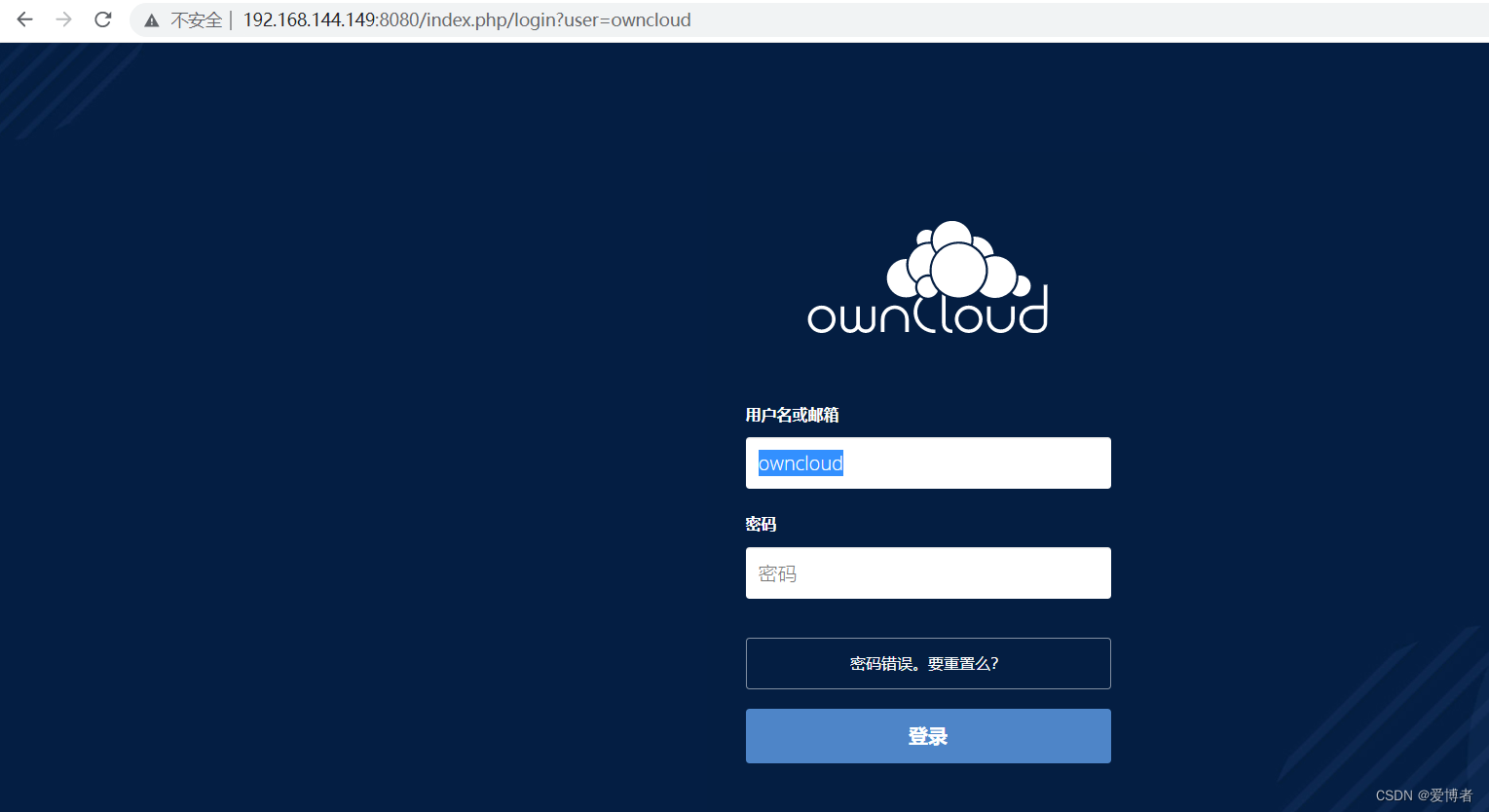1489x812 pixels.
Task: Click the browser back arrow
Action: tap(23, 19)
